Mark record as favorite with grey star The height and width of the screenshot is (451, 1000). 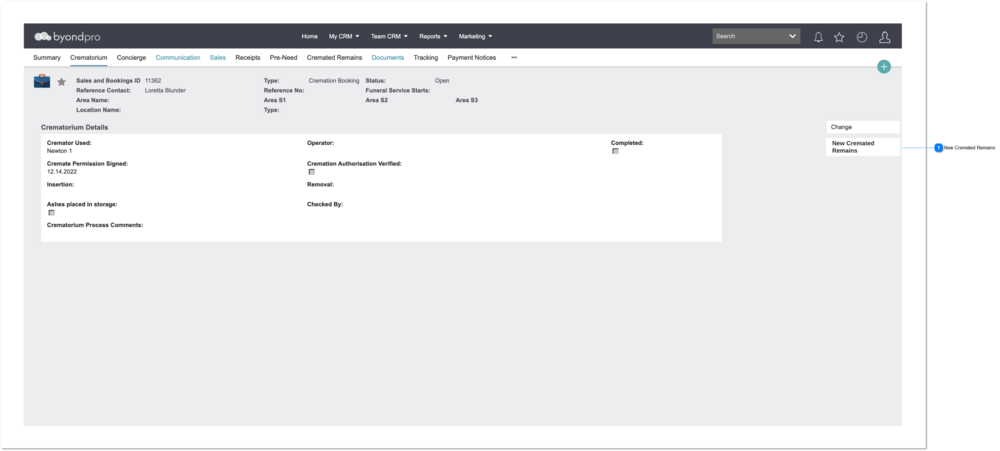pos(61,82)
